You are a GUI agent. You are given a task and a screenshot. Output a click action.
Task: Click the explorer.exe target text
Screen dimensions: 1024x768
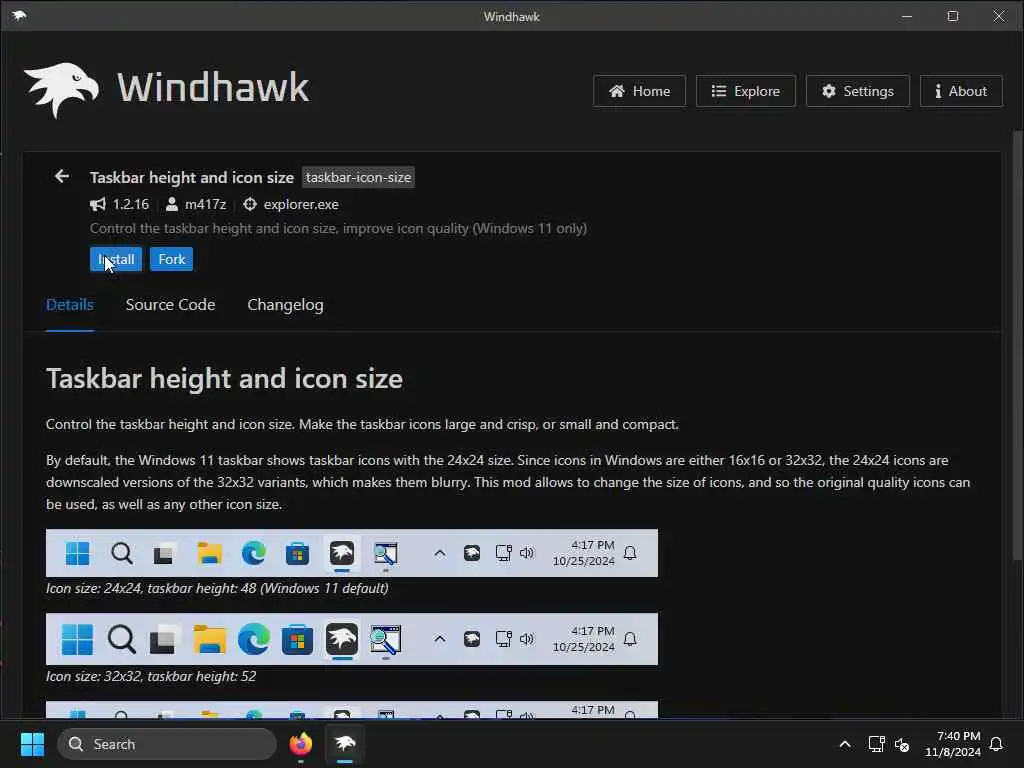point(301,204)
